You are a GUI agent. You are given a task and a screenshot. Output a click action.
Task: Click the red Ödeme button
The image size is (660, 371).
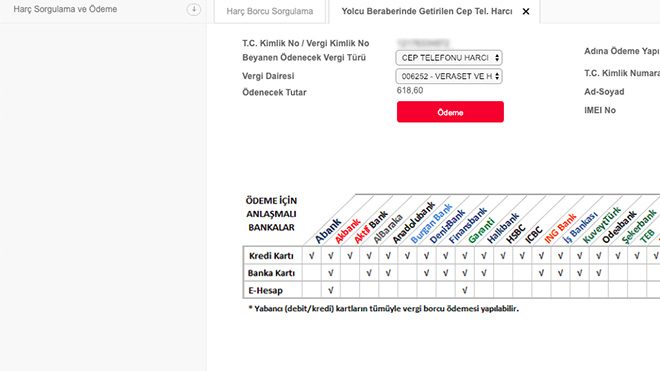pyautogui.click(x=450, y=112)
